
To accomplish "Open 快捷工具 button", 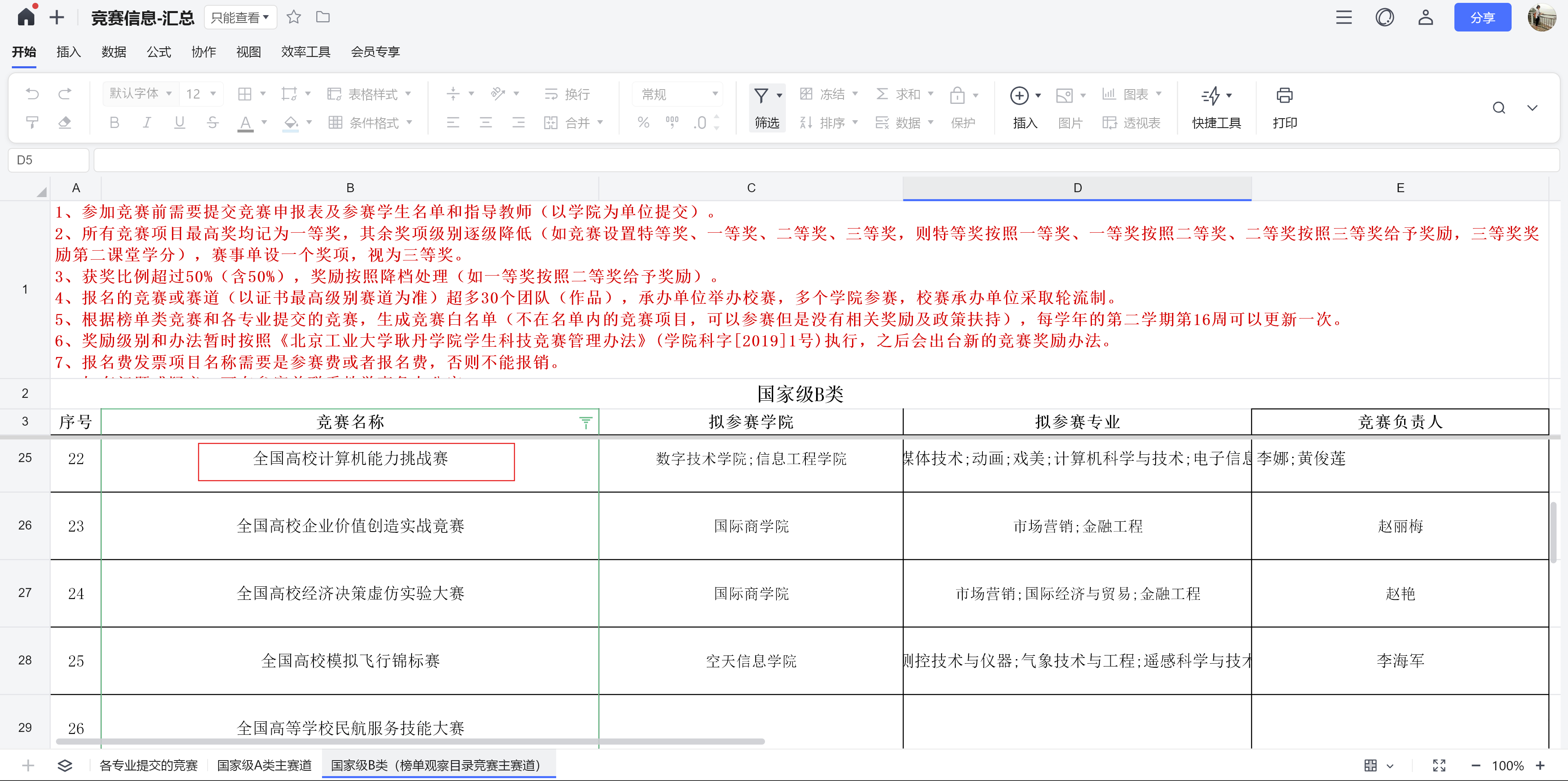I will (1216, 108).
